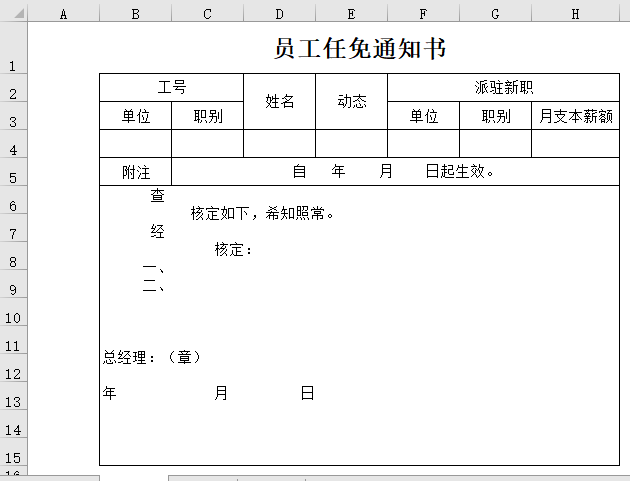Select the 工号 header cell
Screen dimensions: 630x481
[x=171, y=88]
